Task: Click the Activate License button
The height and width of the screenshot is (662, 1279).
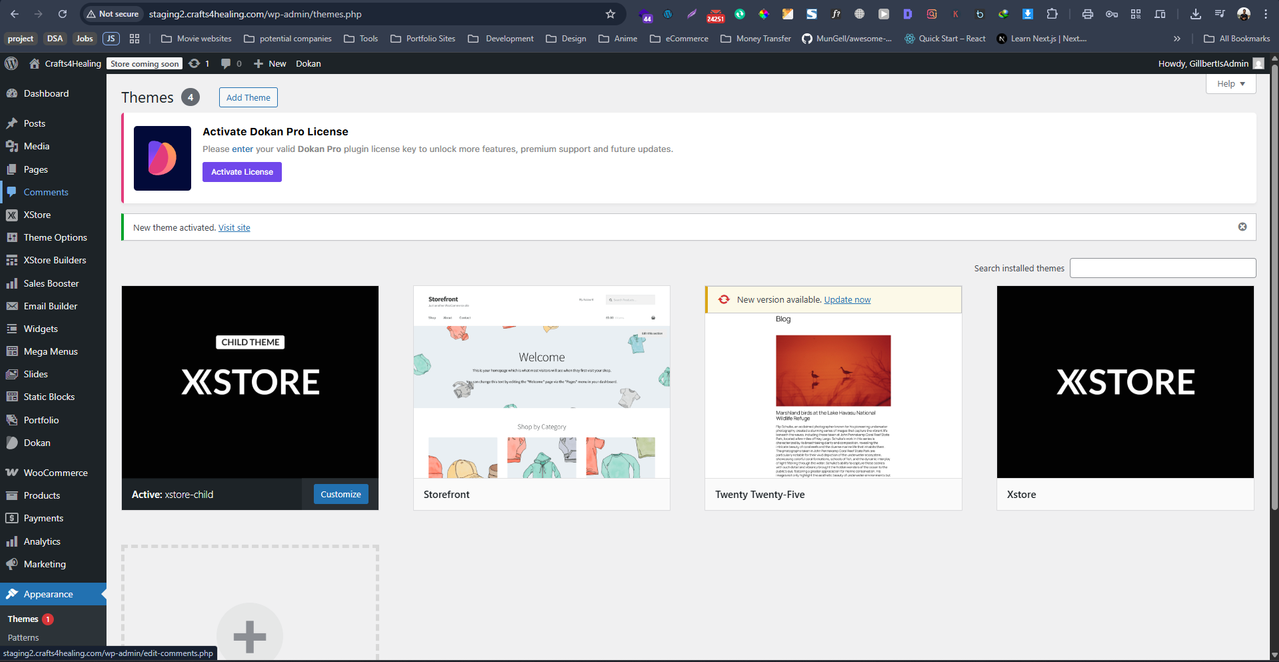Action: pyautogui.click(x=242, y=172)
